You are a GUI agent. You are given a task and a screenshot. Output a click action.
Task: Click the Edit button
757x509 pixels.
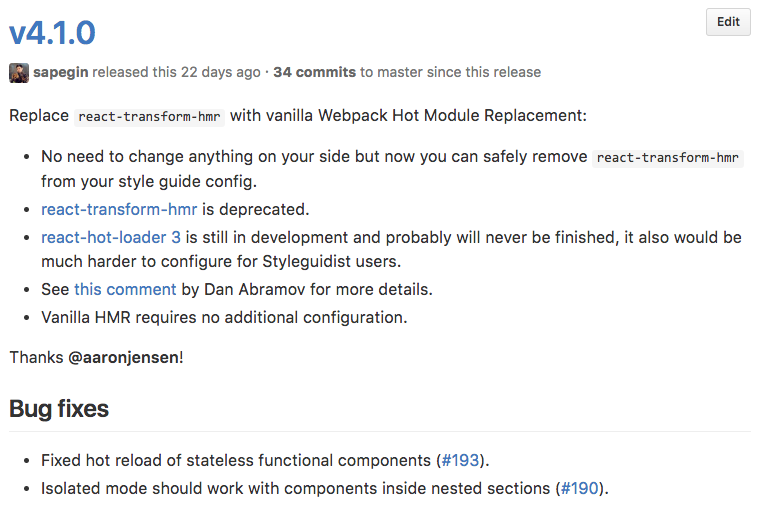[728, 22]
